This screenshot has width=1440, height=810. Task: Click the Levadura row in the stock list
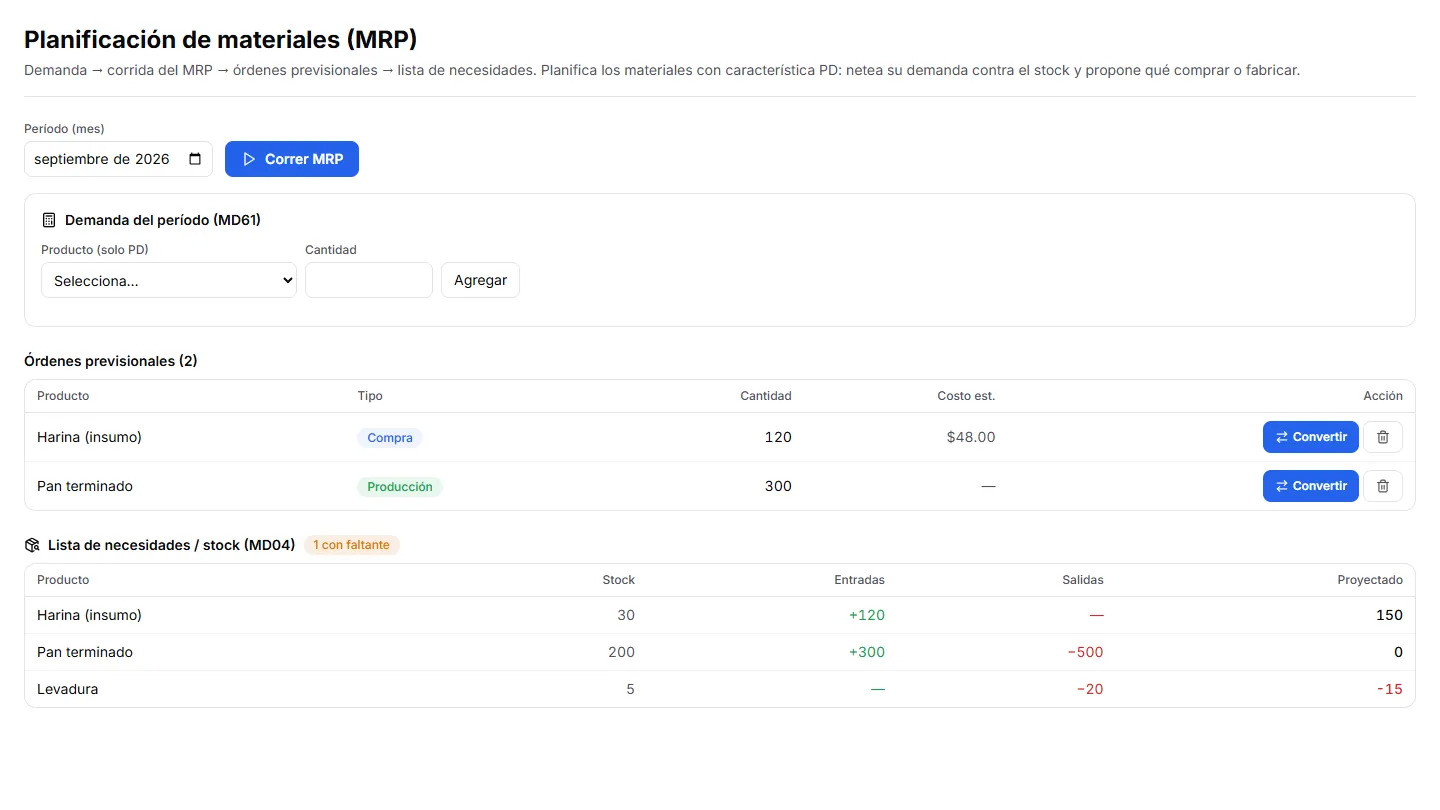720,689
